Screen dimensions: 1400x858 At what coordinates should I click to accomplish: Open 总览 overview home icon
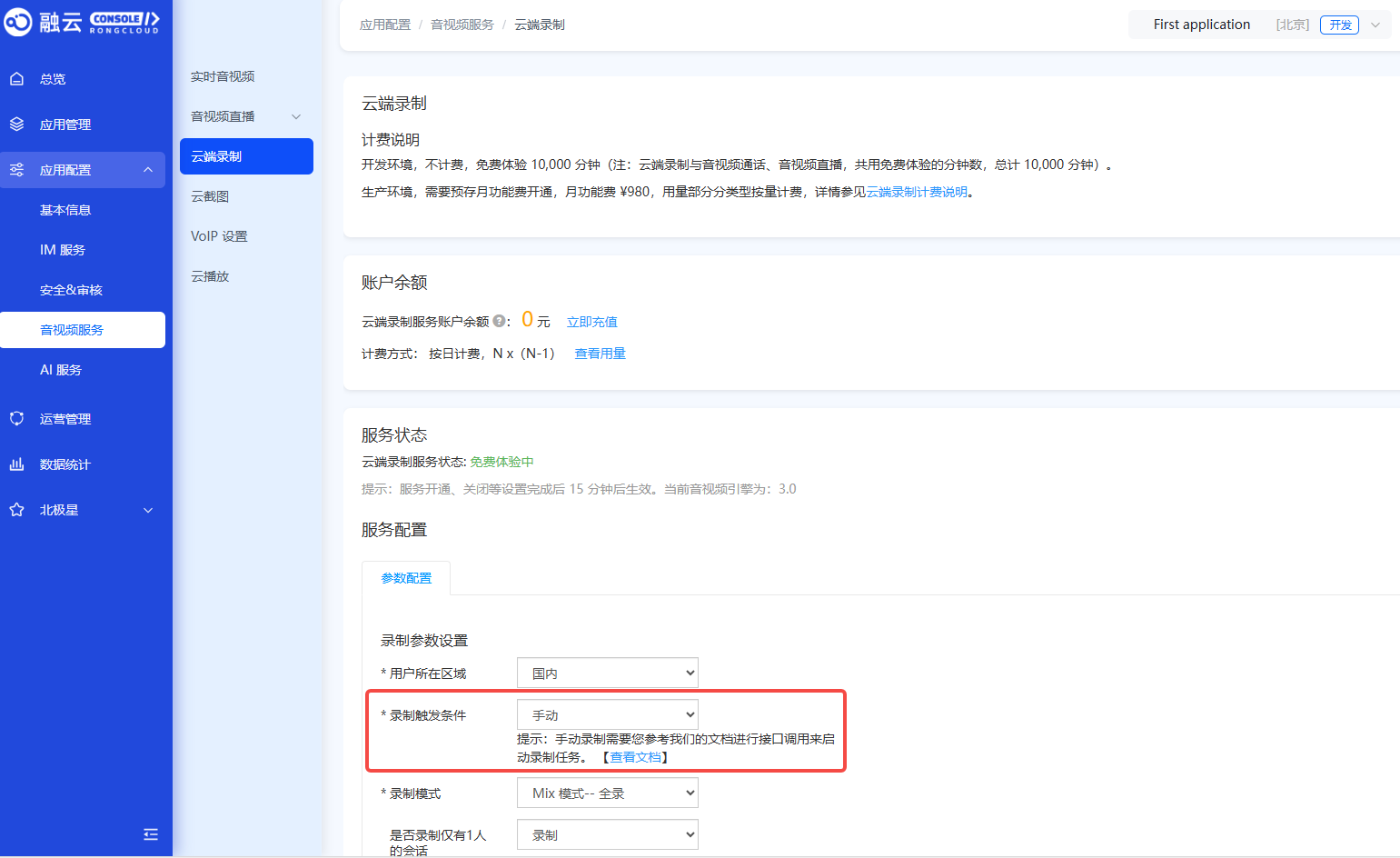point(16,79)
